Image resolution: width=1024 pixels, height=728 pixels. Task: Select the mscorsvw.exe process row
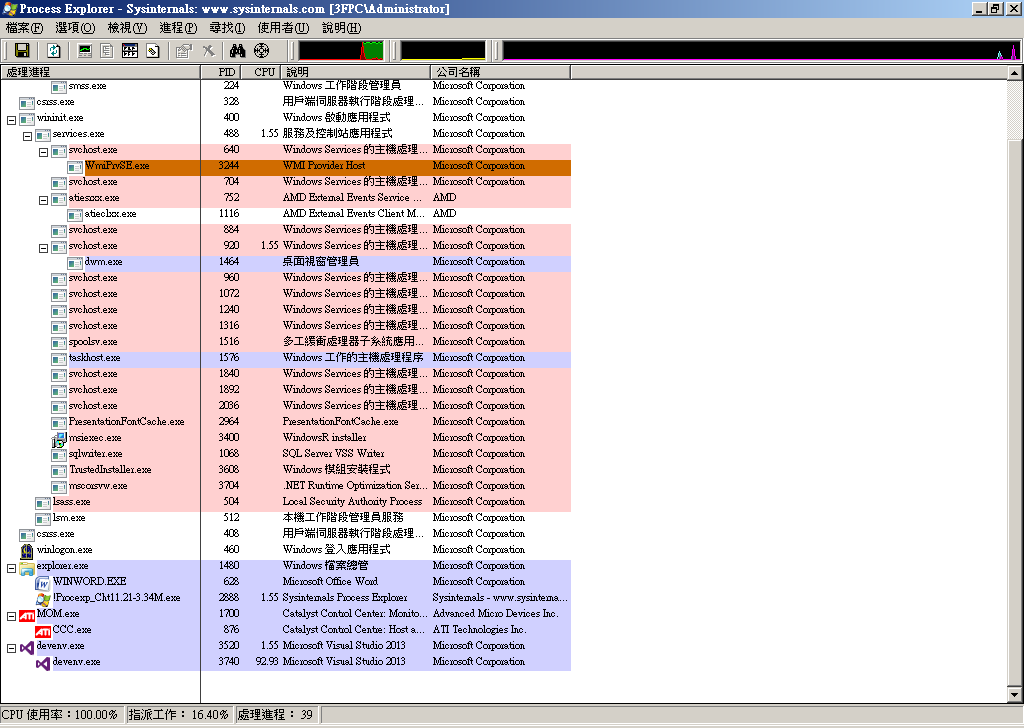coord(286,486)
